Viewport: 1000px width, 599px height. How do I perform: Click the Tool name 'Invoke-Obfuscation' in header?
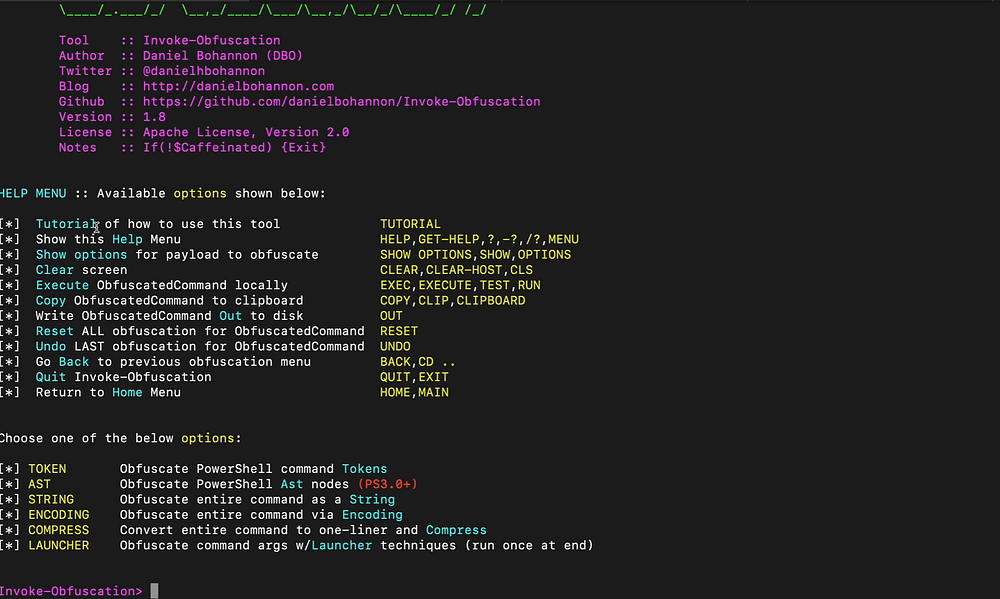coord(212,40)
